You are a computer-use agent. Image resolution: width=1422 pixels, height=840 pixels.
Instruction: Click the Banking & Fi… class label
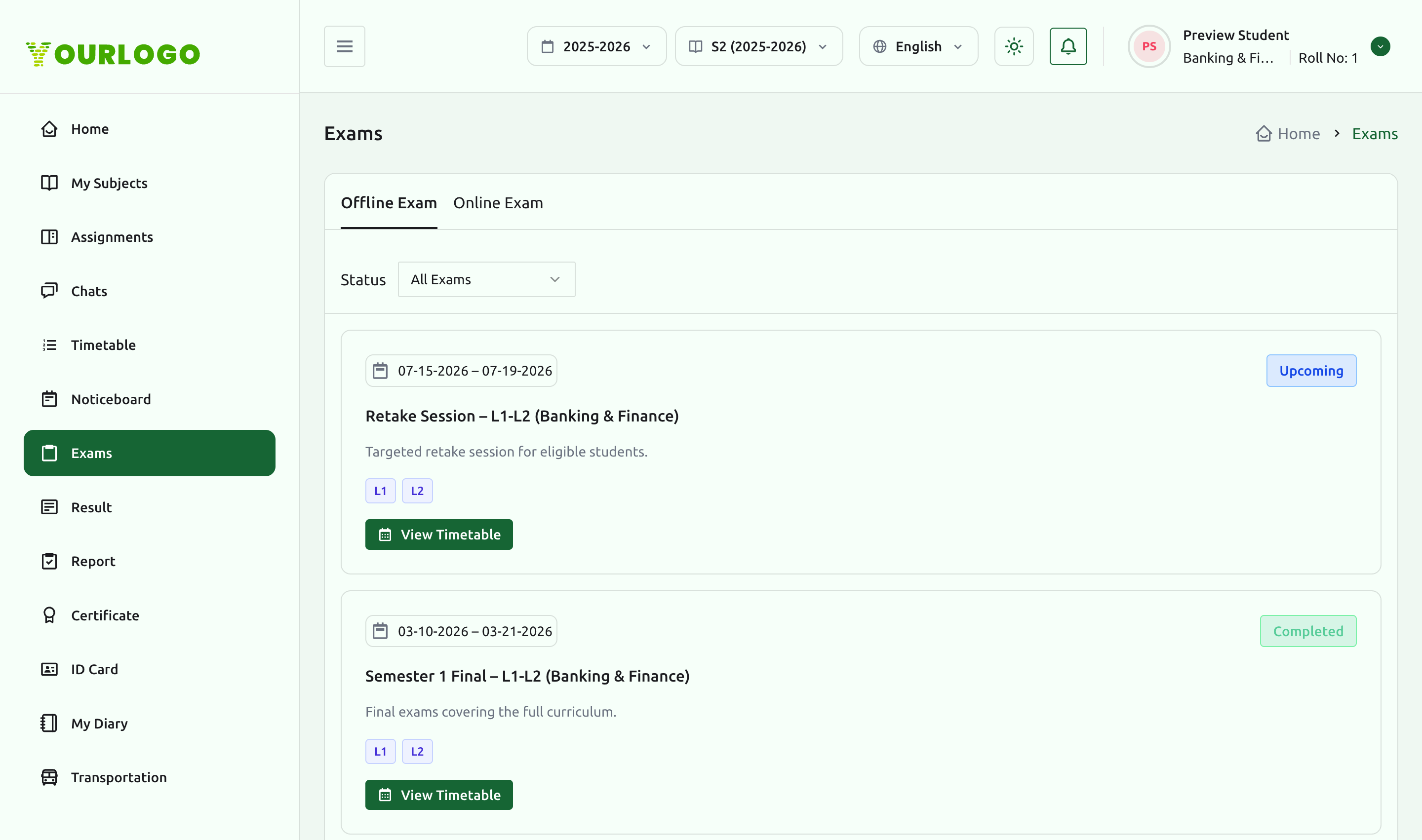pos(1228,58)
